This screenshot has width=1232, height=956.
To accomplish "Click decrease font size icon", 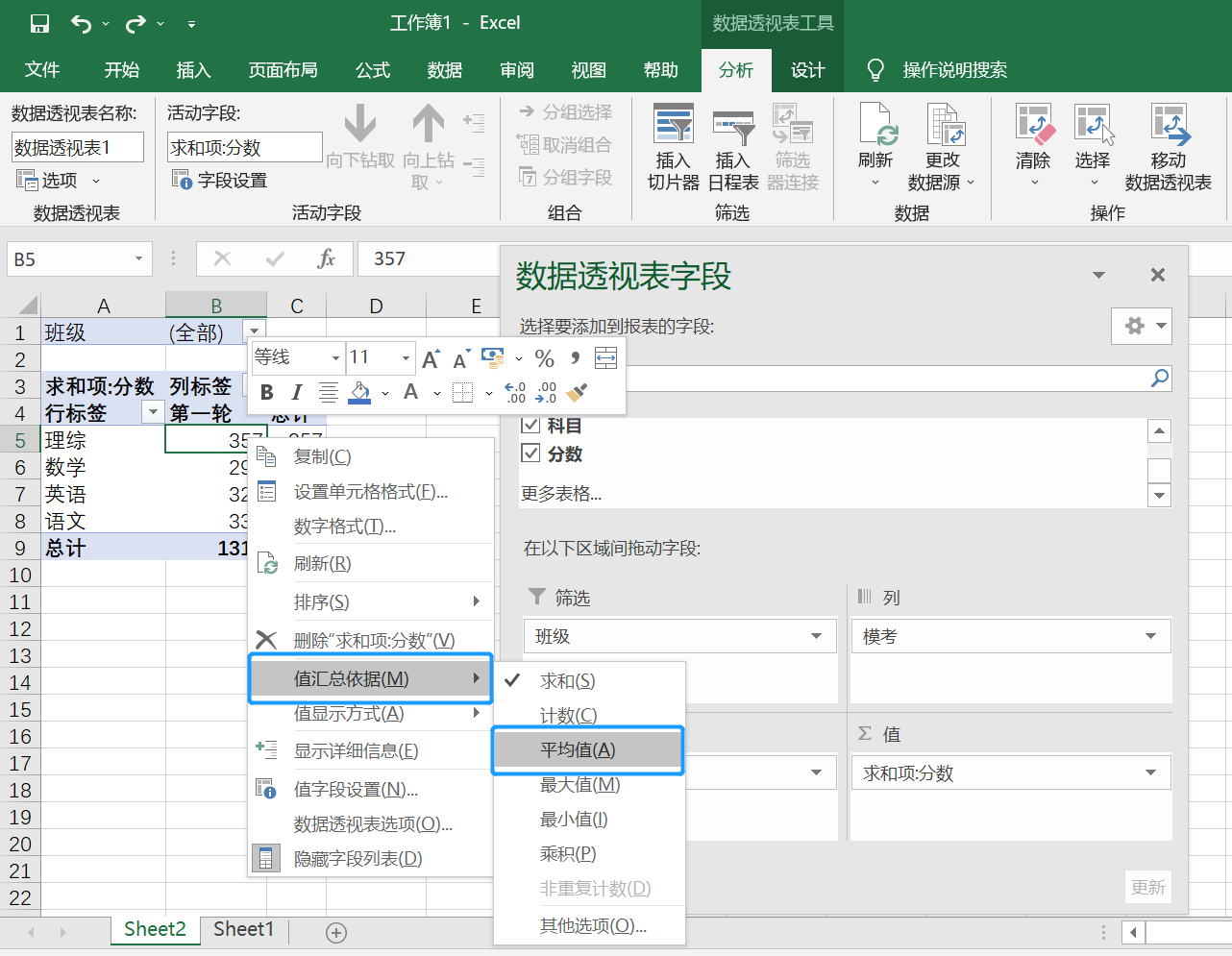I will click(461, 358).
